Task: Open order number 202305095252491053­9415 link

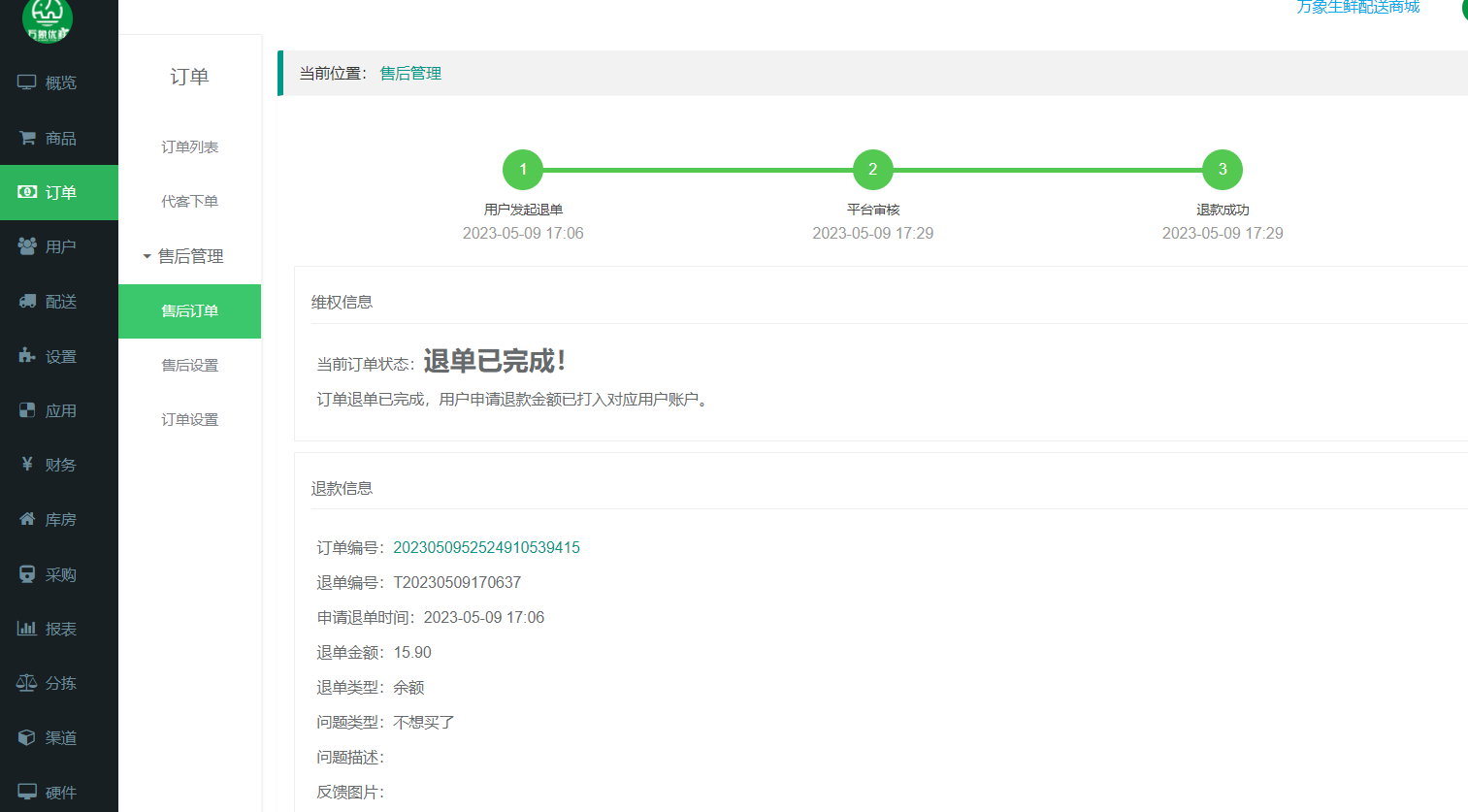Action: pyautogui.click(x=486, y=547)
